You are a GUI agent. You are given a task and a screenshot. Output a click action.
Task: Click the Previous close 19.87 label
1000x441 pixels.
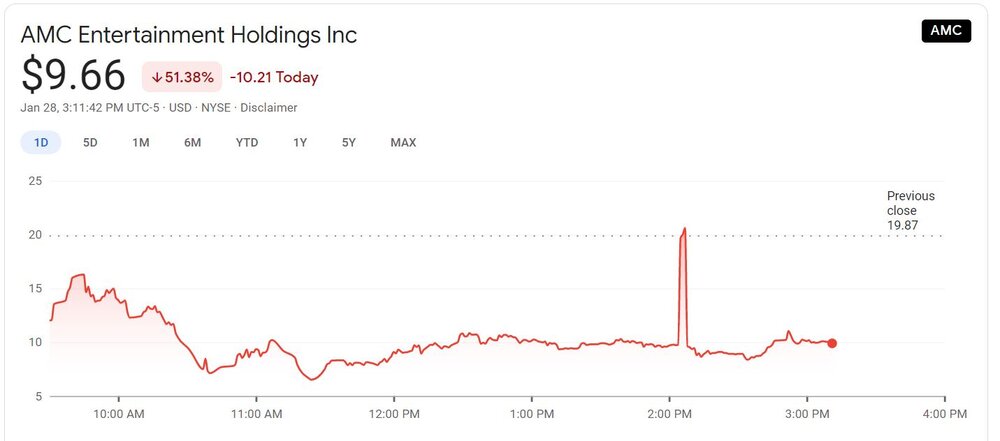pos(910,210)
